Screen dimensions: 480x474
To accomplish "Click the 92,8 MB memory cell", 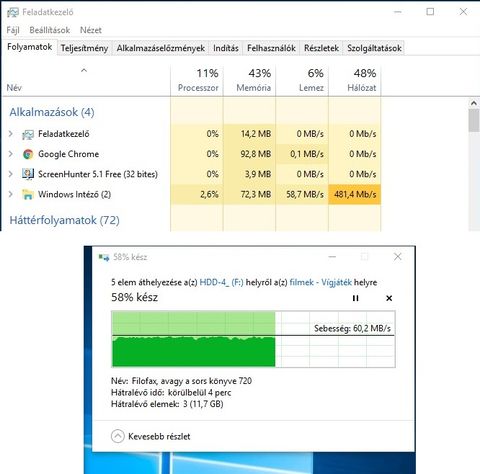I will (x=249, y=154).
